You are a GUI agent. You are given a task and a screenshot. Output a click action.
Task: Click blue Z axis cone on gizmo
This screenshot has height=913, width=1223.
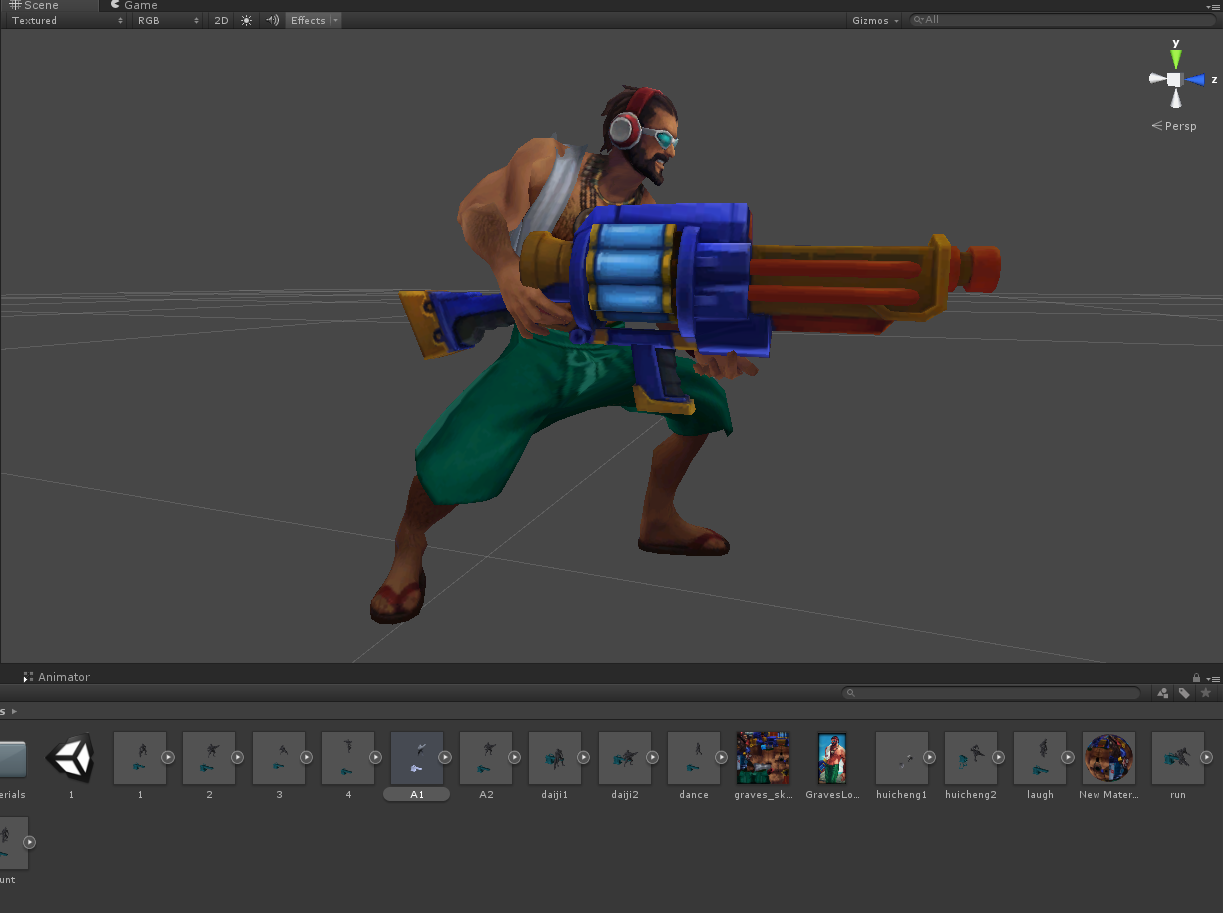[1196, 79]
